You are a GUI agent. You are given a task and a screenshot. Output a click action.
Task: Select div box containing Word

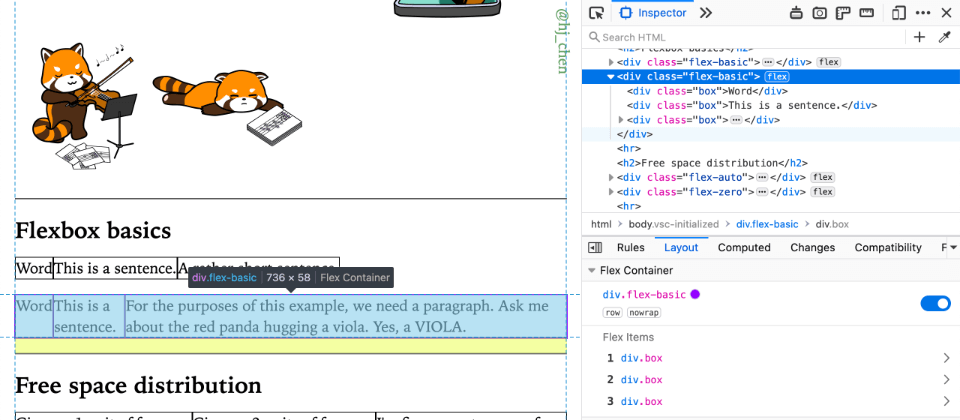(707, 91)
